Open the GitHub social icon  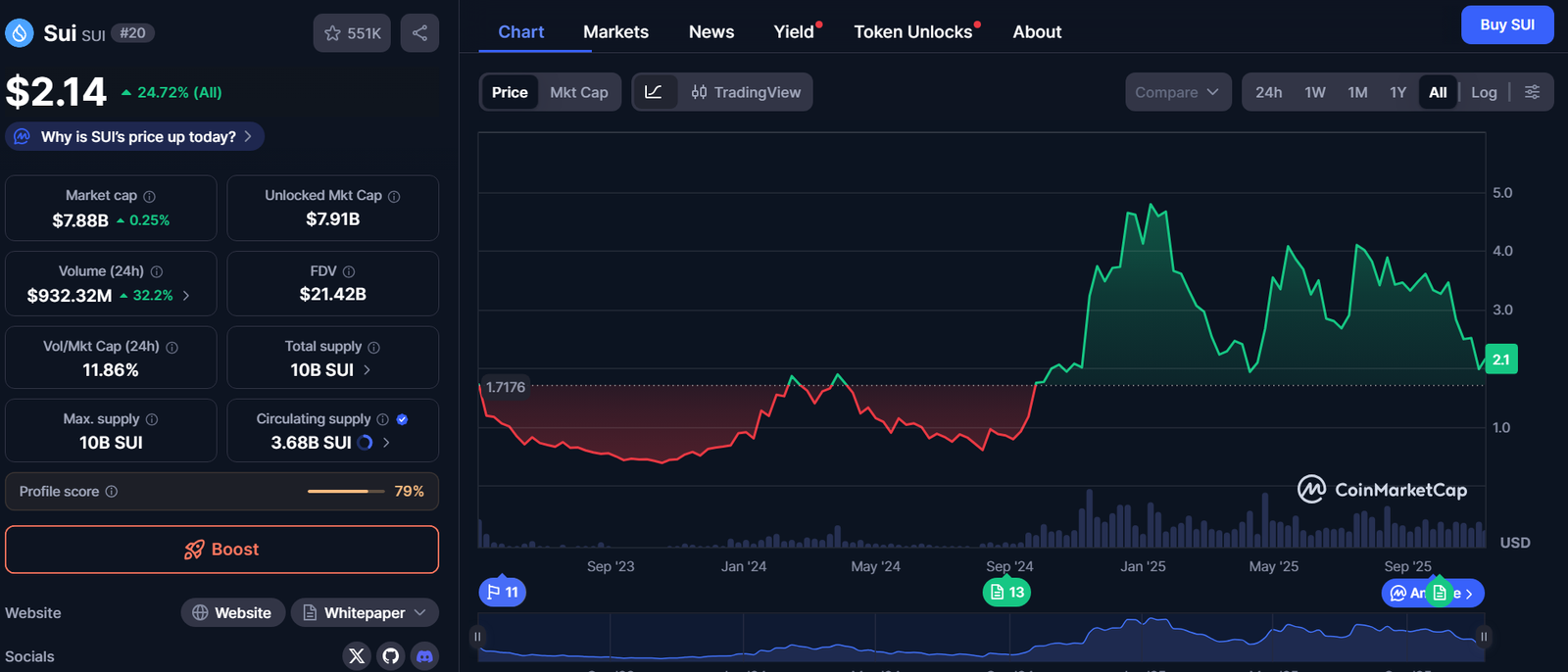point(391,656)
